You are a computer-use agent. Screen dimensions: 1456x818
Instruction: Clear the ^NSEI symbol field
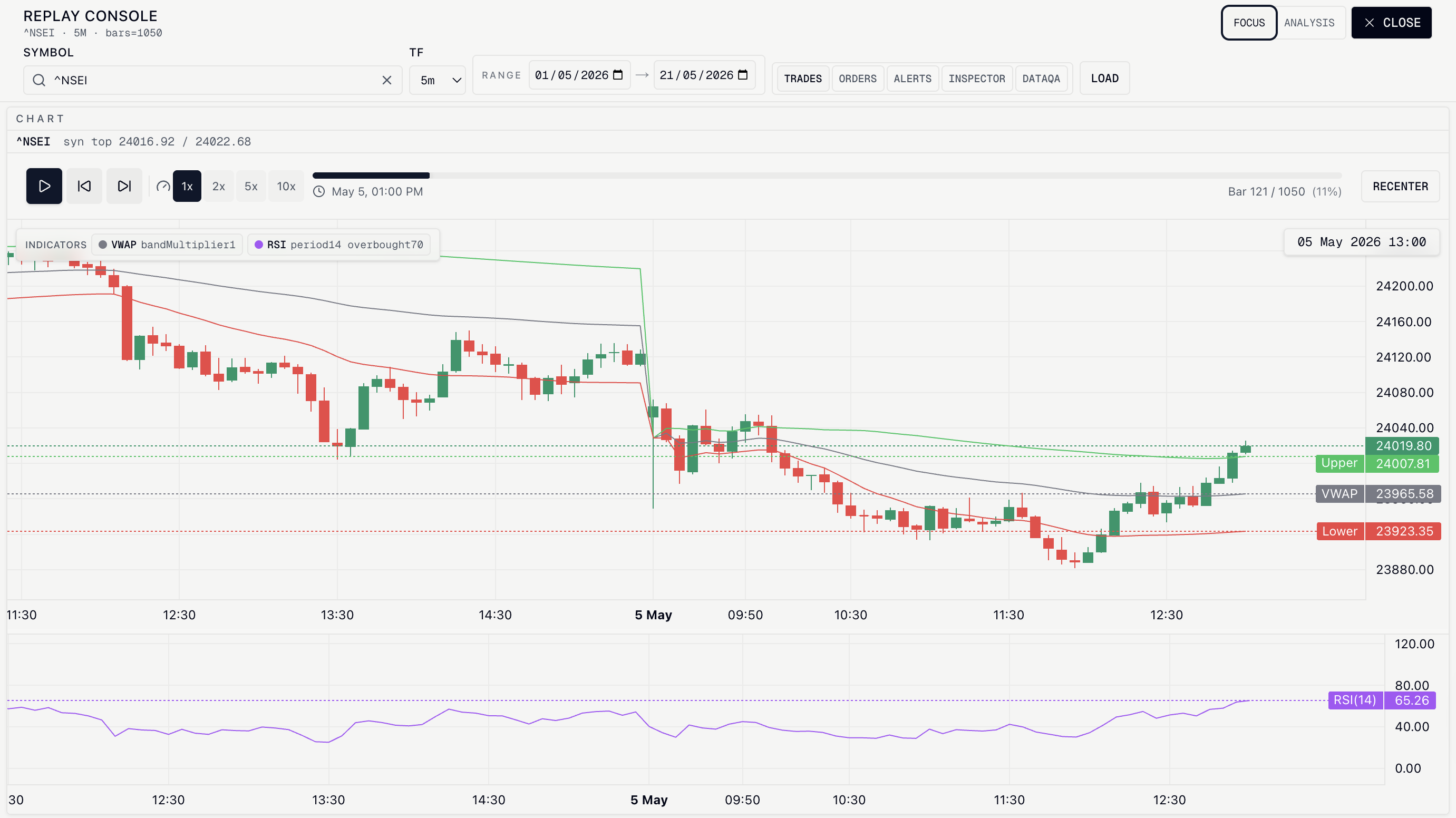pyautogui.click(x=386, y=80)
